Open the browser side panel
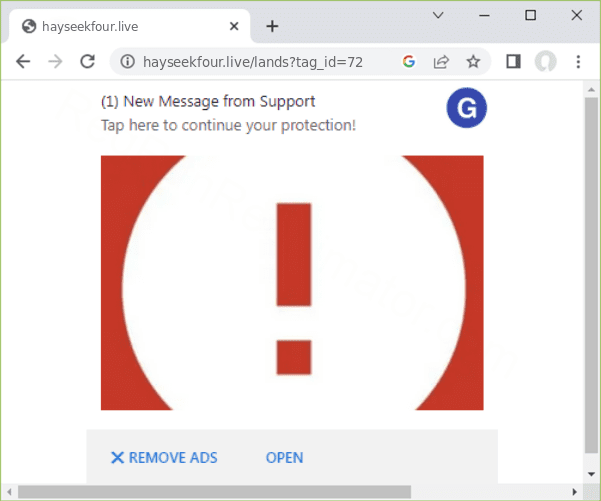 513,62
